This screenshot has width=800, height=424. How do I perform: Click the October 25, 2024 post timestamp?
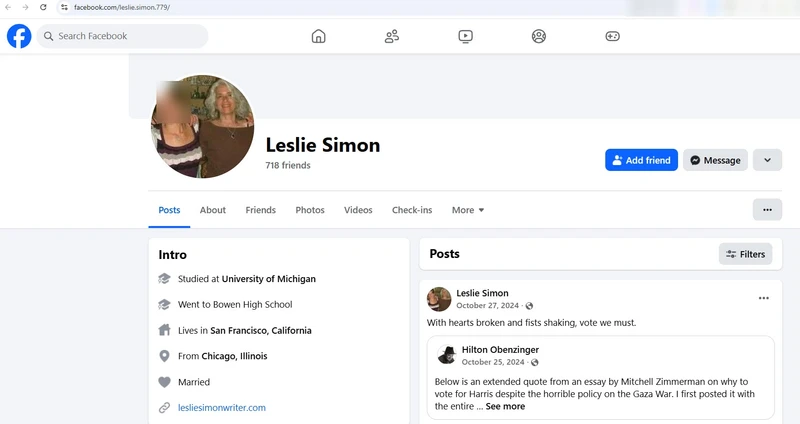[493, 362]
